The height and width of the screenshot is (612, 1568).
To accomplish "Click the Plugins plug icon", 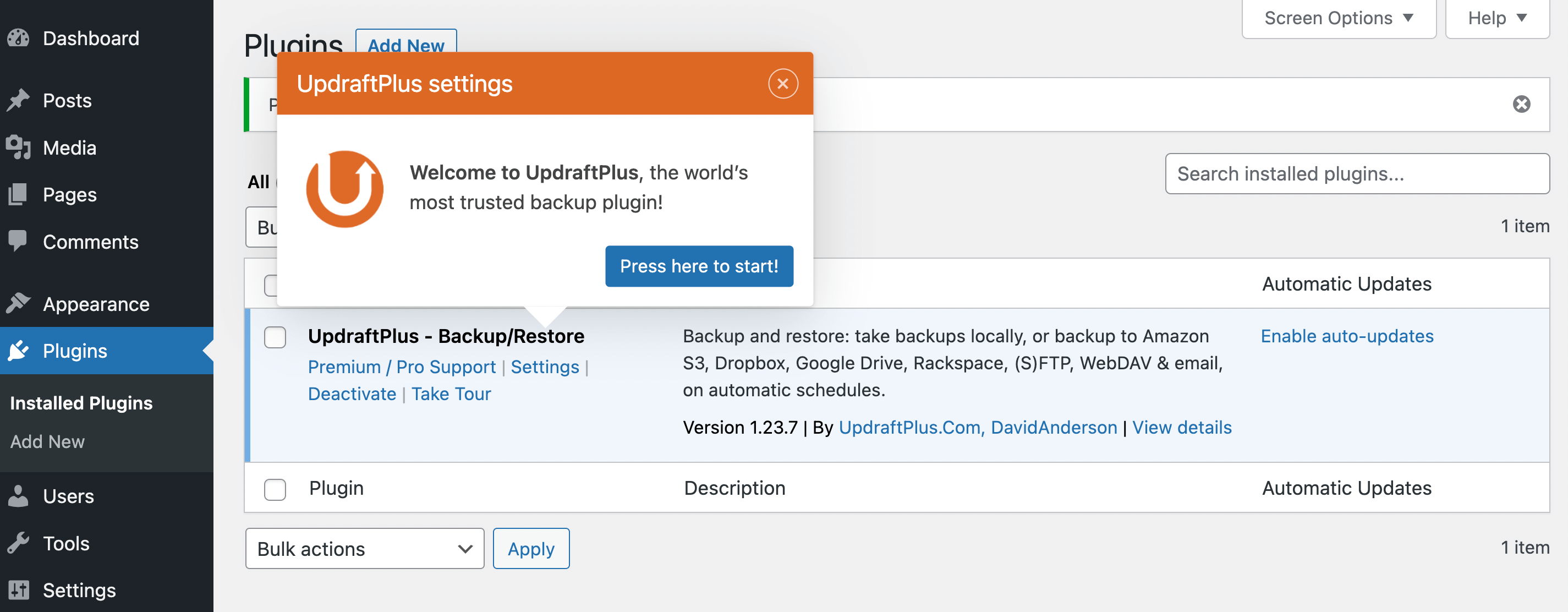I will [19, 351].
